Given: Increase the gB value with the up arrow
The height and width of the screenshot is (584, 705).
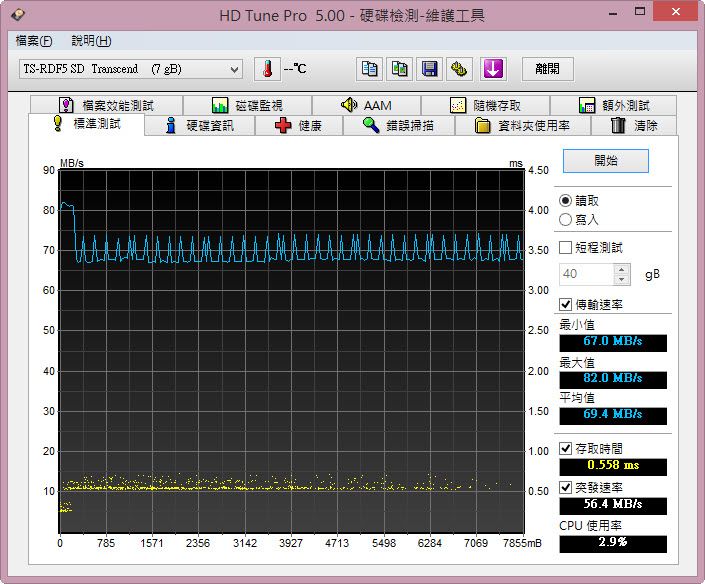Looking at the screenshot, I should point(622,269).
